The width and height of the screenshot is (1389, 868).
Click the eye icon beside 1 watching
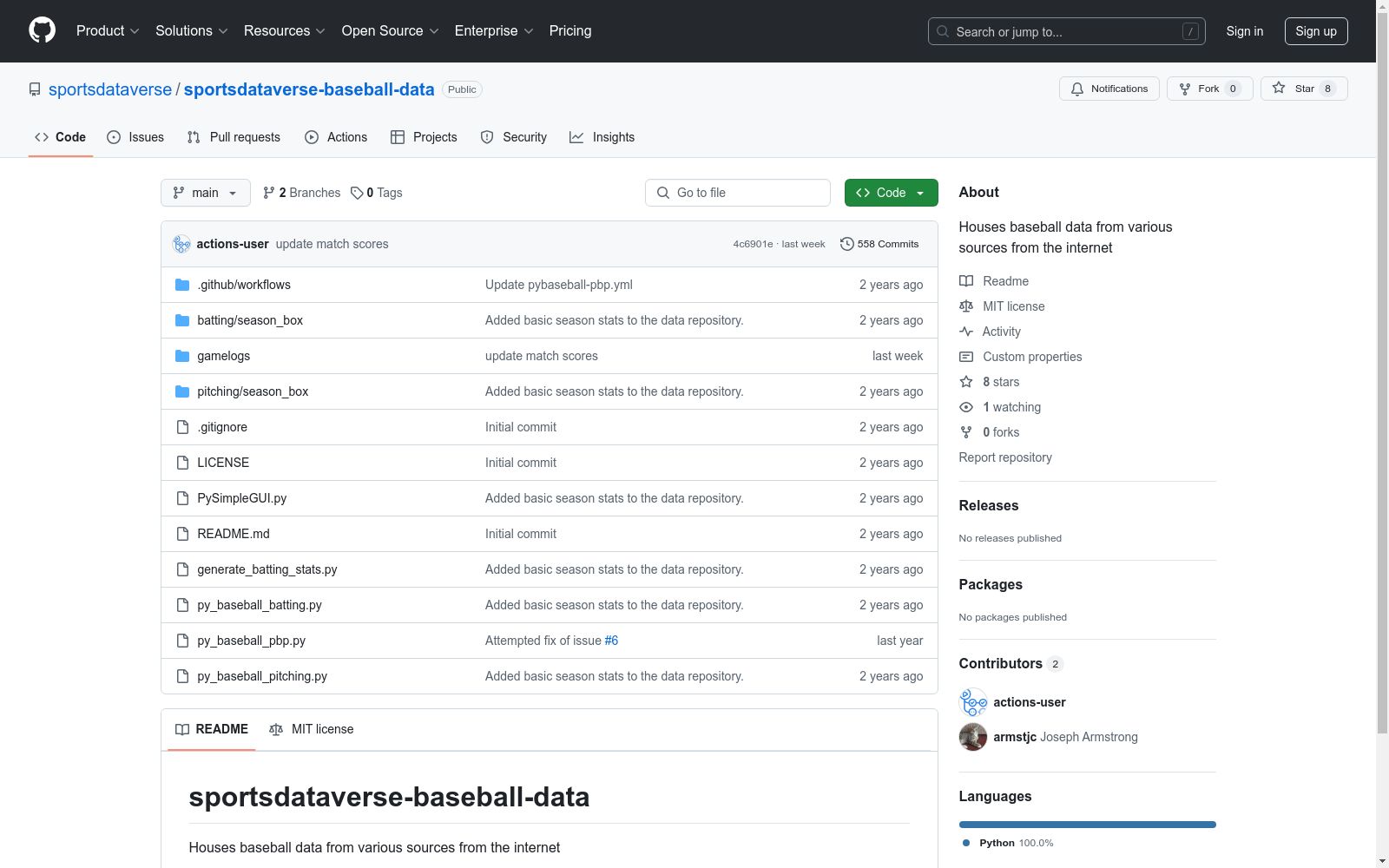point(966,407)
